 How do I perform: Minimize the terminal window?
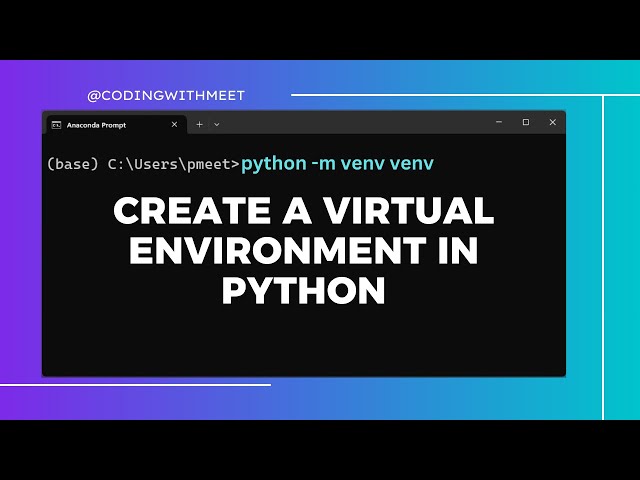[499, 122]
